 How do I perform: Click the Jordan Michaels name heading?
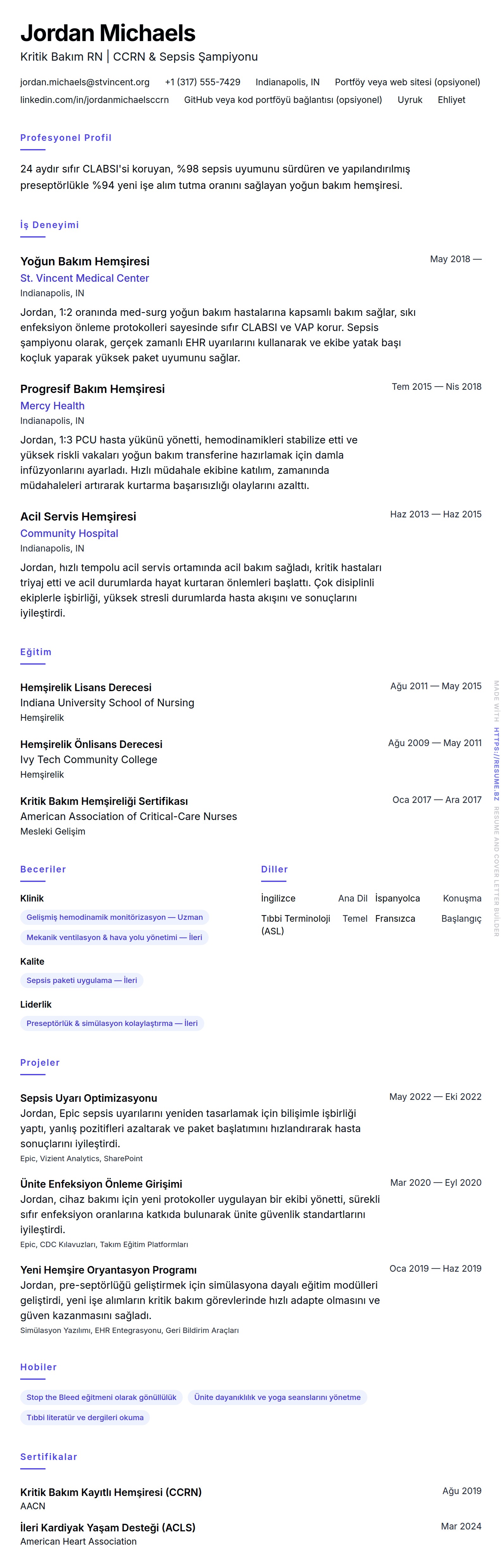(108, 33)
